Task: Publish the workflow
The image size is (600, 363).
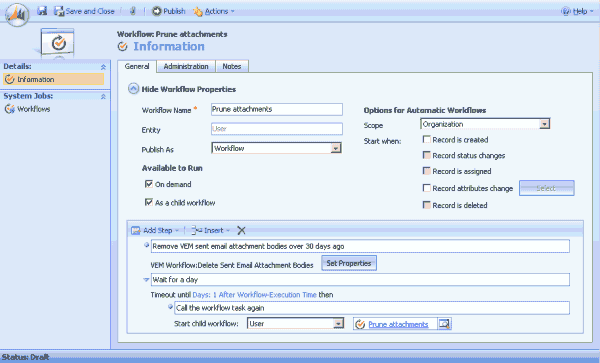Action: click(x=168, y=11)
